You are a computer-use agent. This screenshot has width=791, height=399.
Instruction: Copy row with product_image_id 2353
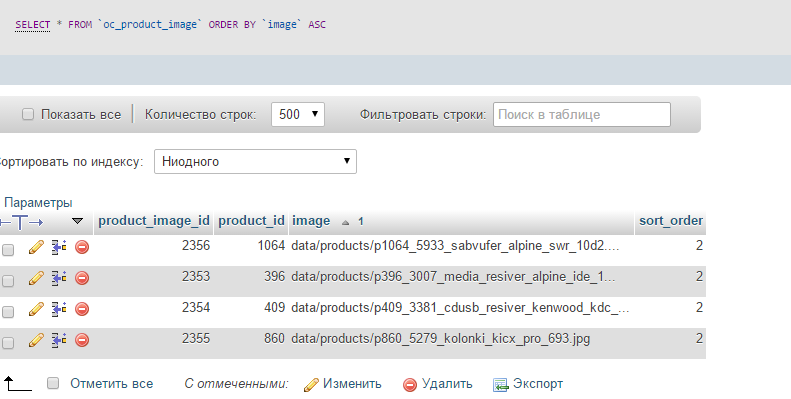coord(59,278)
